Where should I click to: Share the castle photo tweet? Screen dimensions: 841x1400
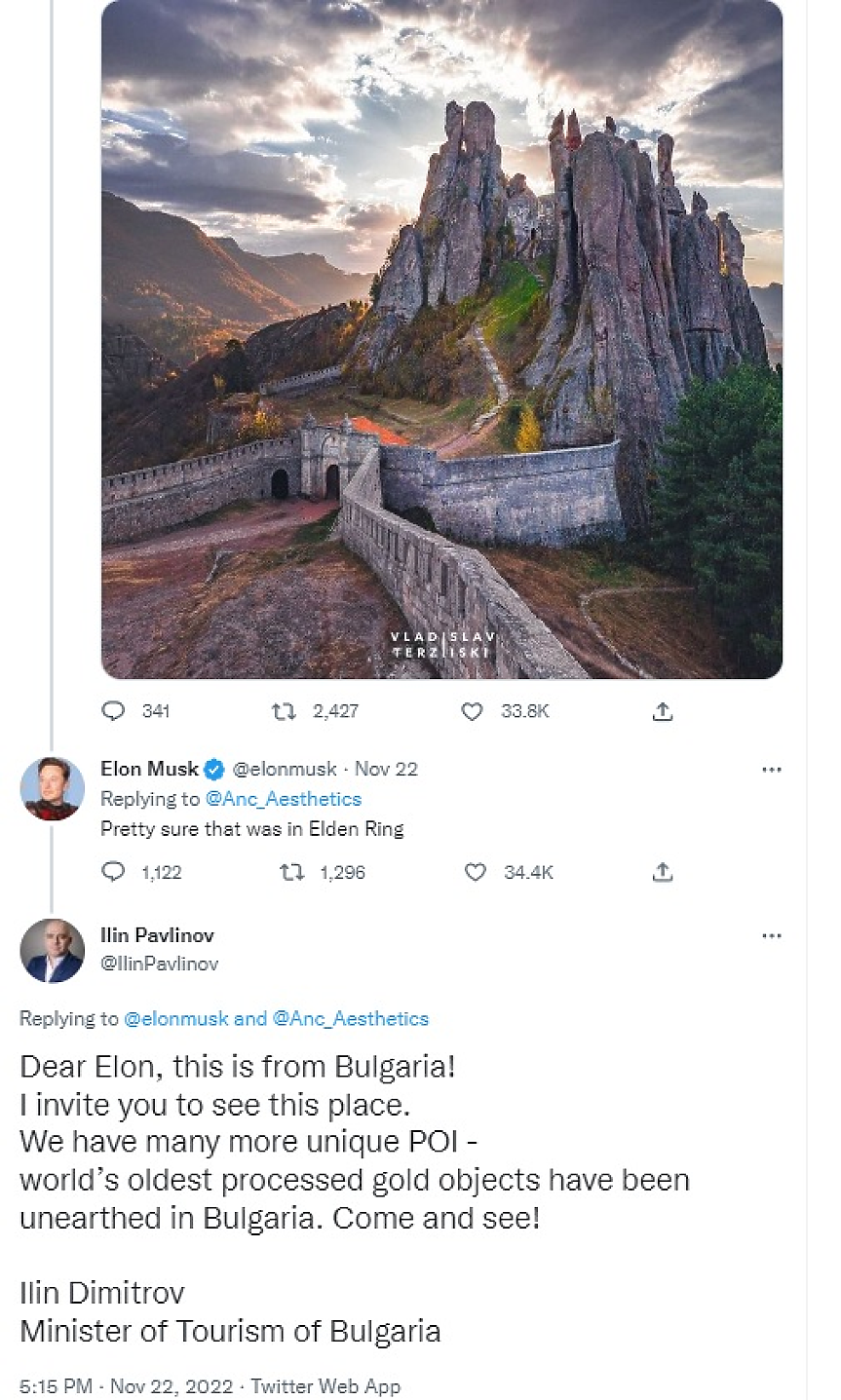click(x=663, y=711)
